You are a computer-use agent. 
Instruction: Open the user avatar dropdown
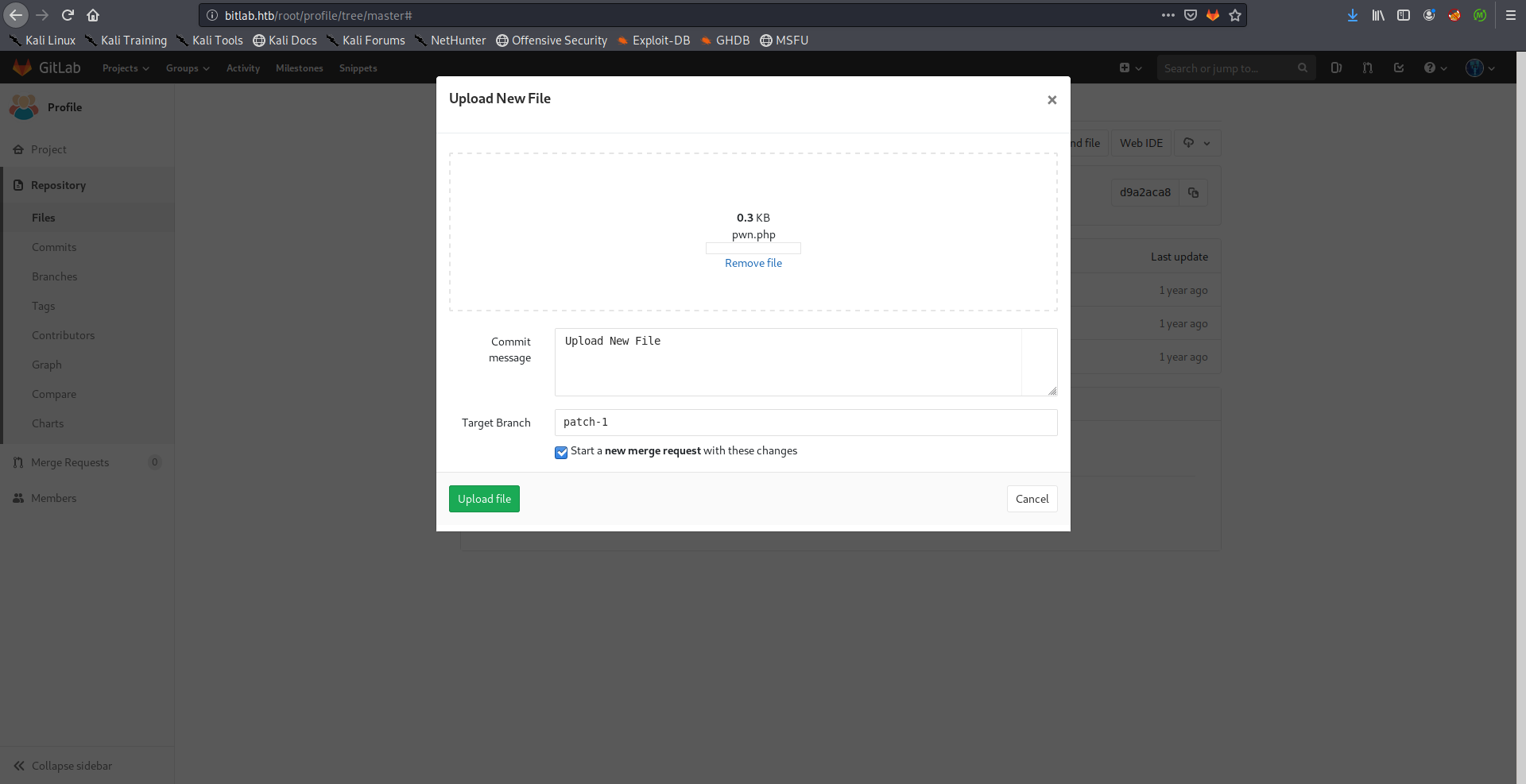[x=1480, y=68]
